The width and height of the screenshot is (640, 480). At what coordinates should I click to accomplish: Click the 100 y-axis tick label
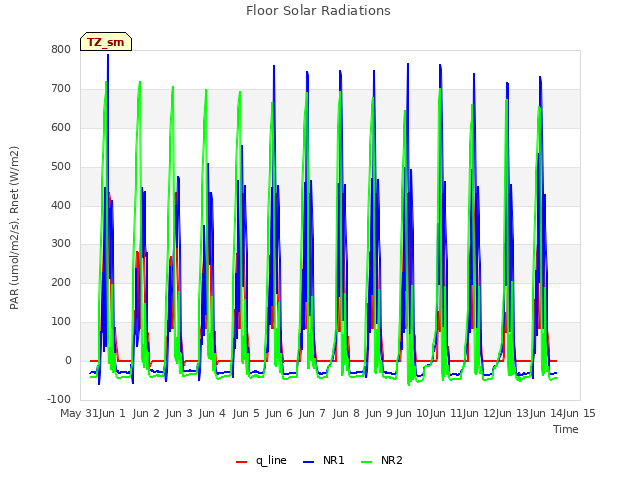(x=61, y=322)
